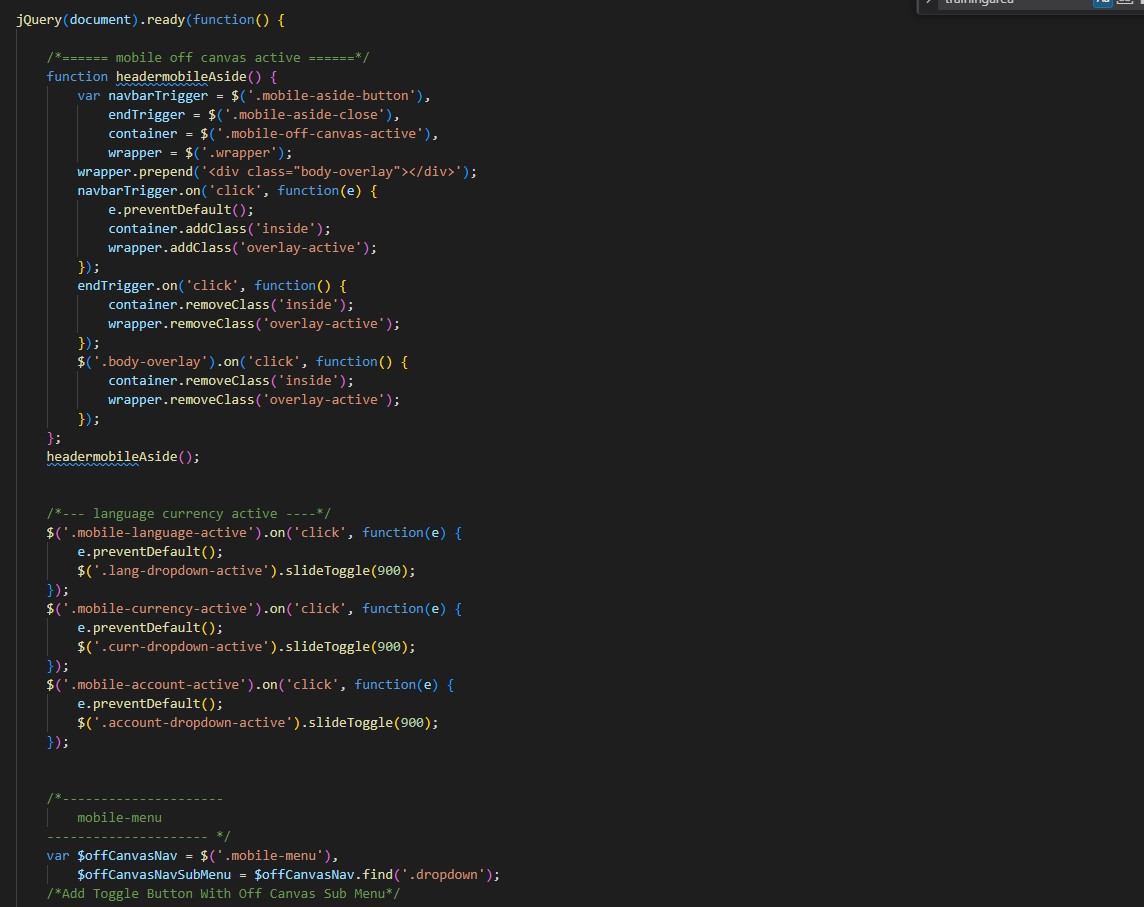
Task: Click 'headermobileAside' in the function definition line
Action: [181, 77]
